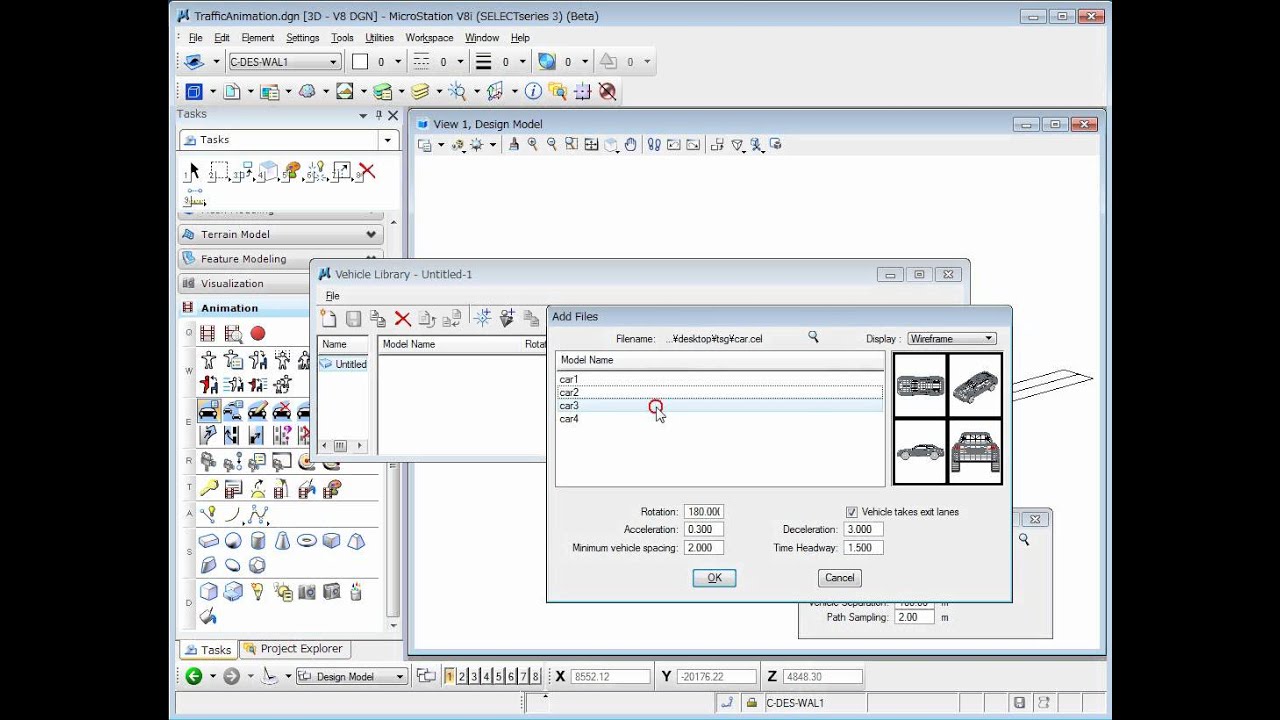Open the Utilities menu
The image size is (1280, 720).
coord(379,38)
